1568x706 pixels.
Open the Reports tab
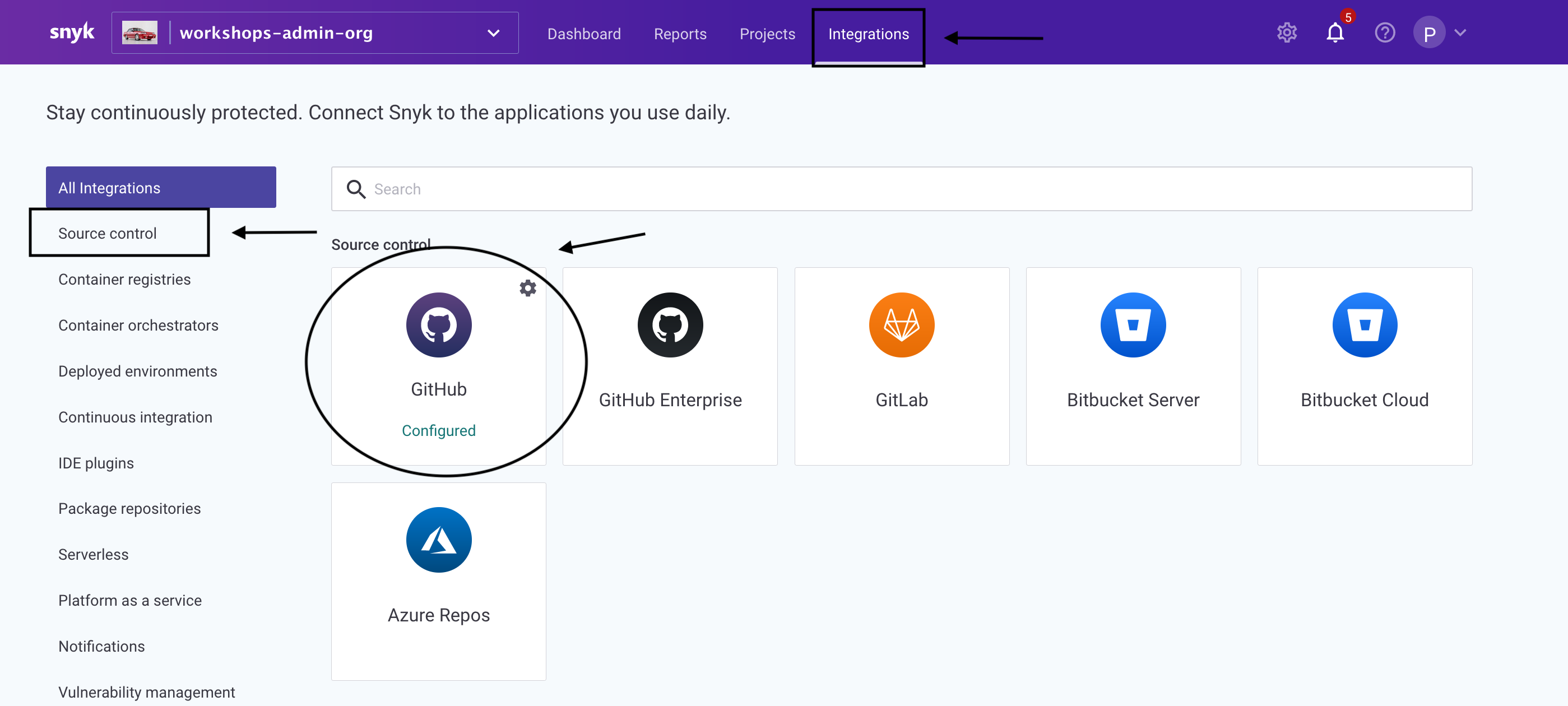(680, 34)
